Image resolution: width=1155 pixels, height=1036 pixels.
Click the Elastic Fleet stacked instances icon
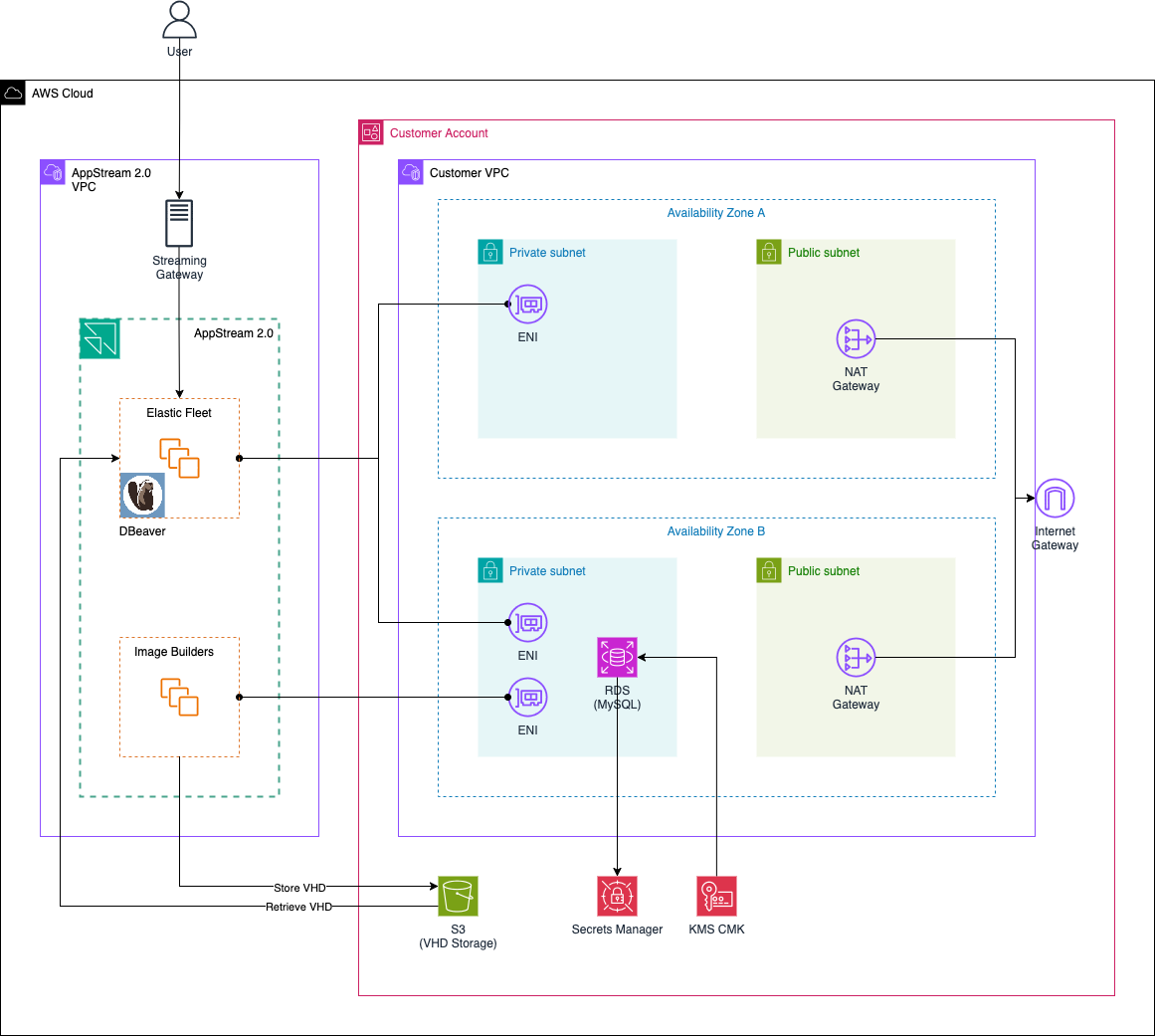(179, 456)
